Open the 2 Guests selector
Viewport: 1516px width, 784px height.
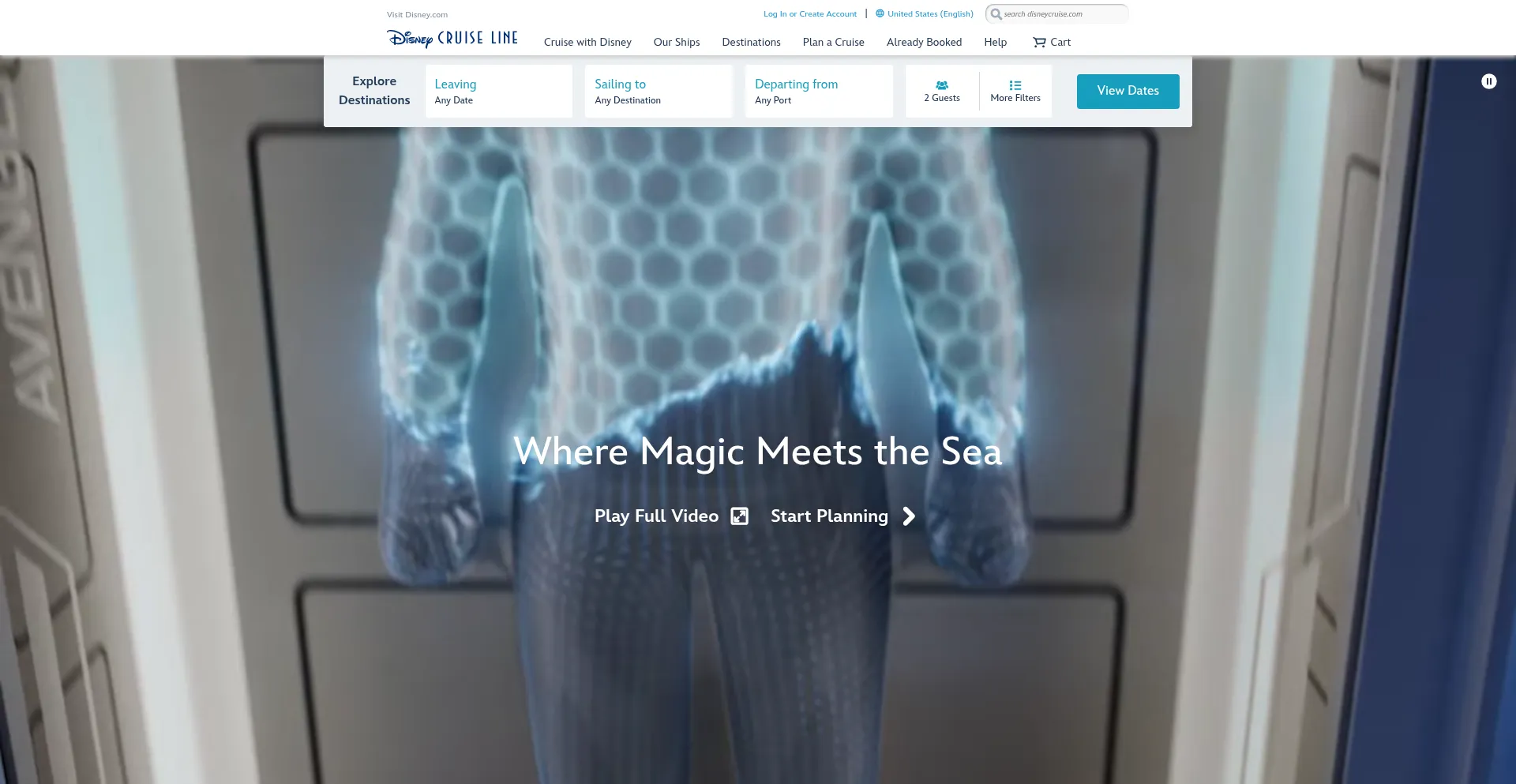coord(942,92)
